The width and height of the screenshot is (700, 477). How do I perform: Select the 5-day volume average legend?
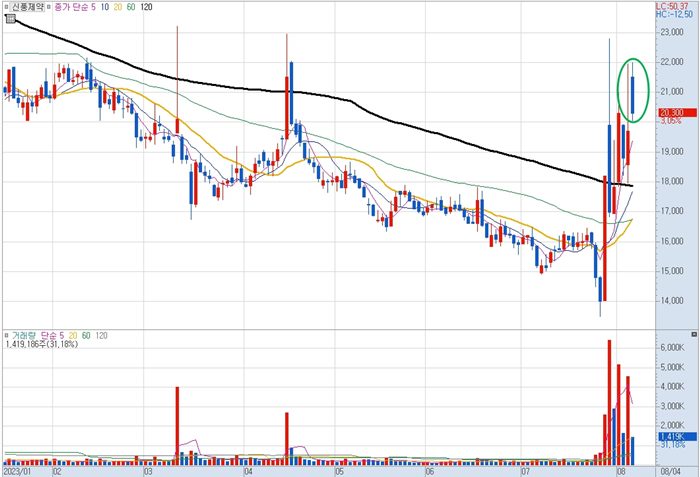tap(62, 335)
